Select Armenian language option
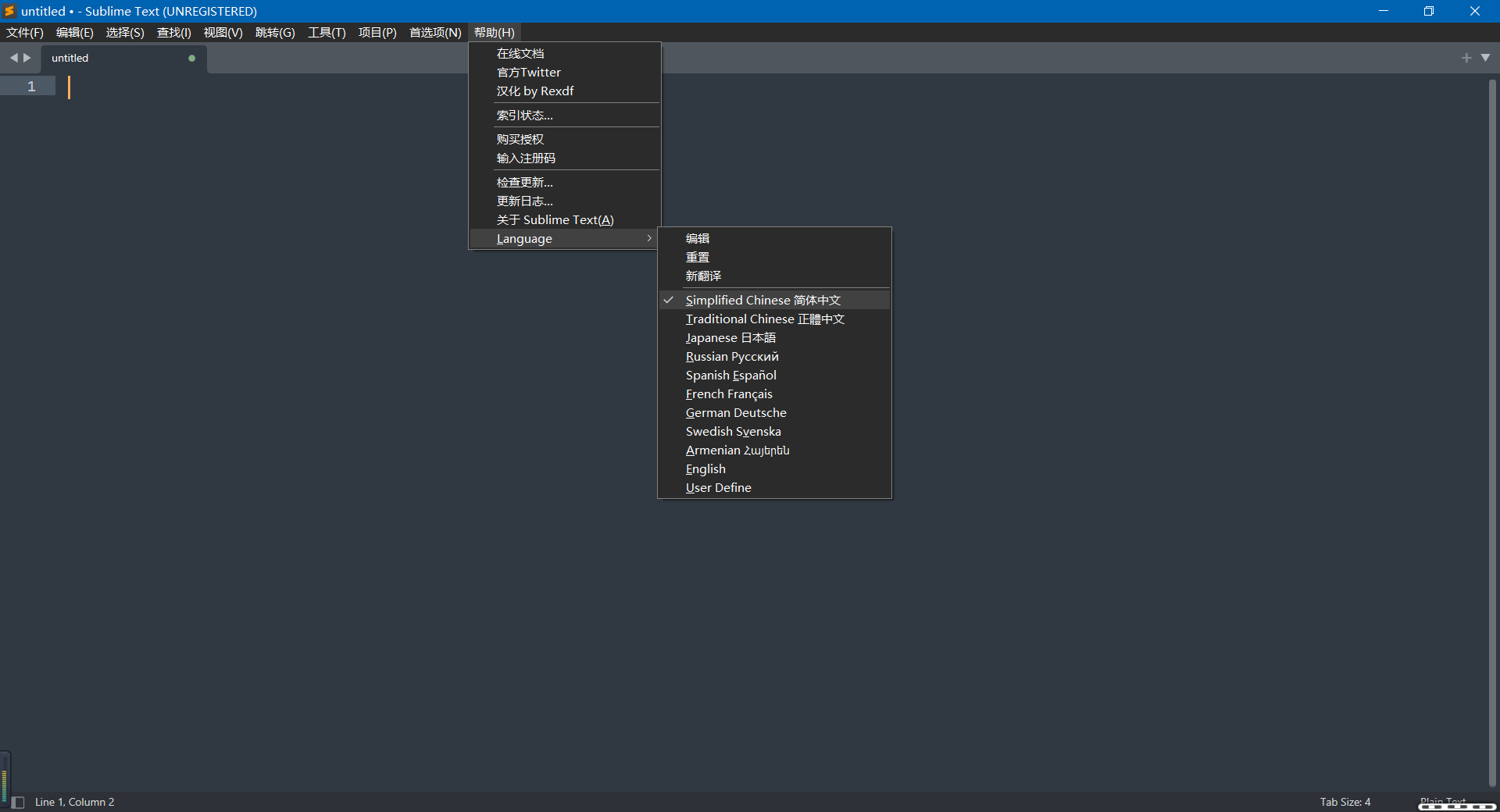 774,451
